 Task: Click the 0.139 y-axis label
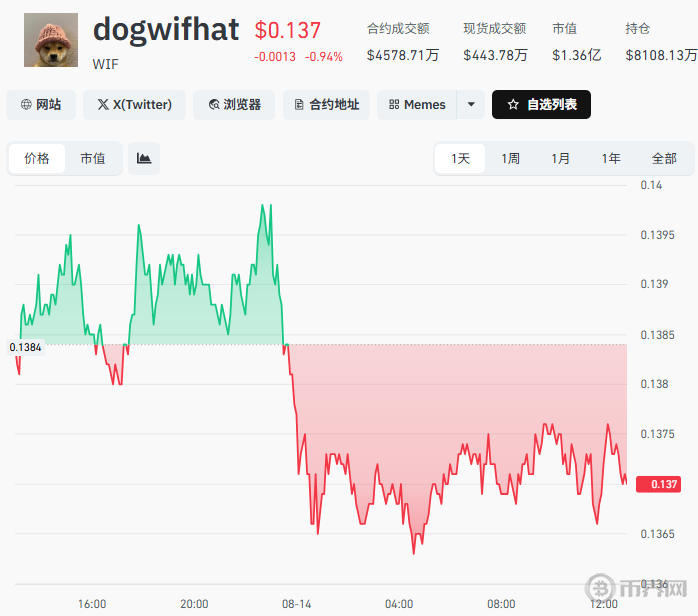pyautogui.click(x=654, y=284)
